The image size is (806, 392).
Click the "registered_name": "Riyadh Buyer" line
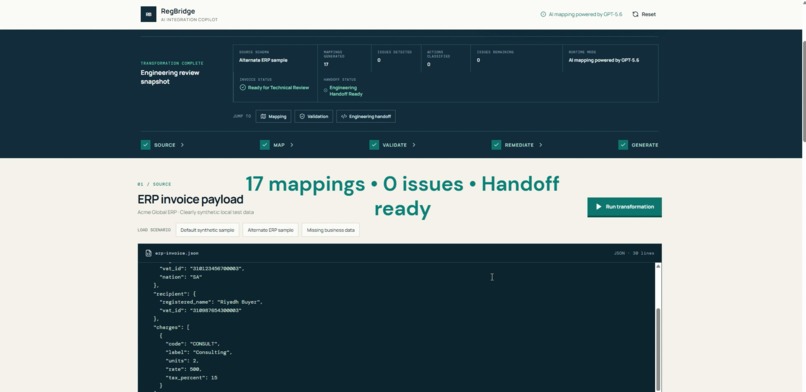coord(211,302)
